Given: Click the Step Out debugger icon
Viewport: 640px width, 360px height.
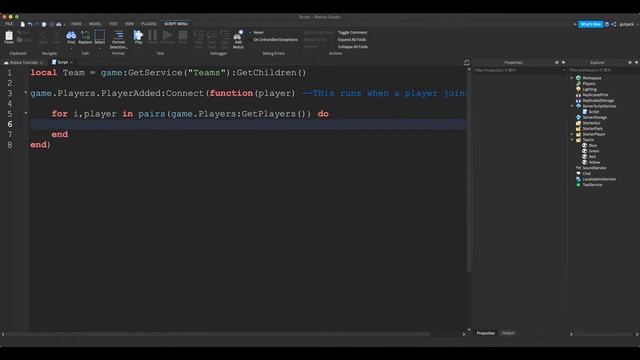Looking at the screenshot, I should point(224,36).
